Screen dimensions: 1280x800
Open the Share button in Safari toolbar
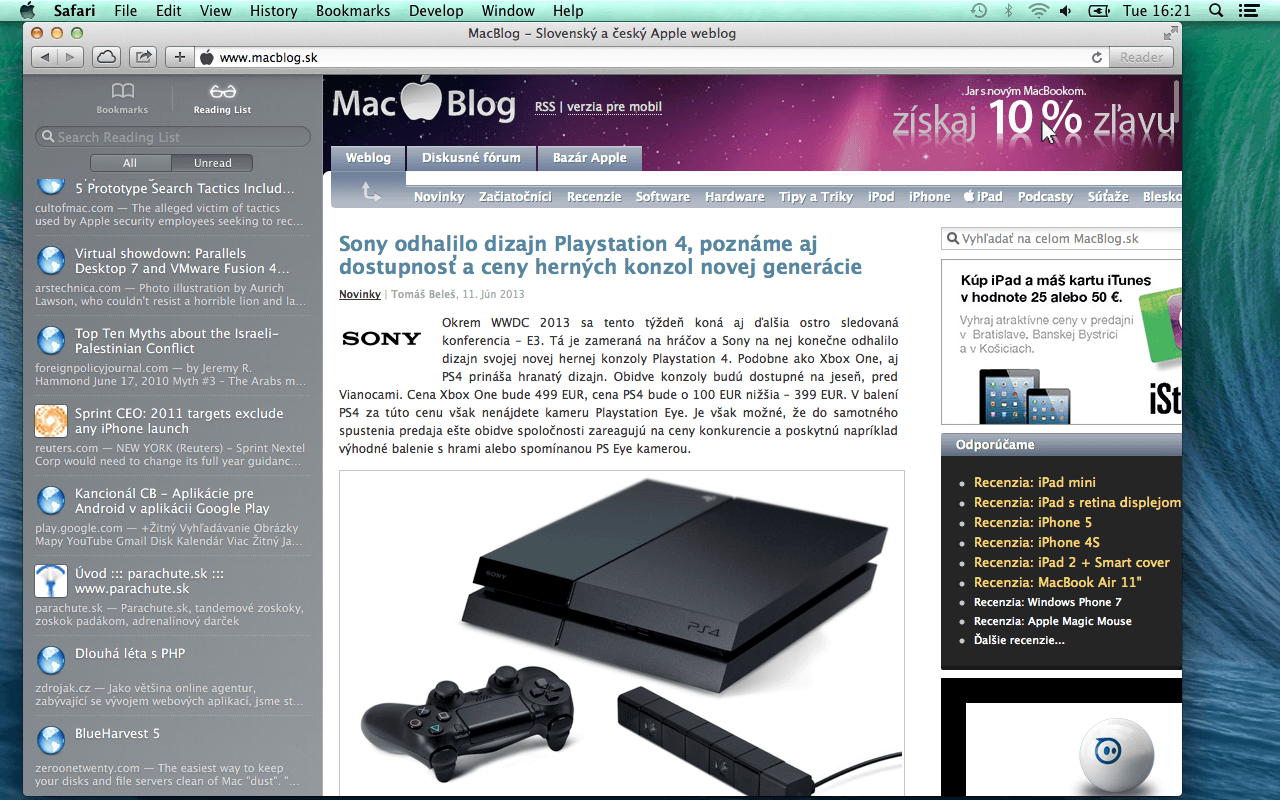[144, 57]
